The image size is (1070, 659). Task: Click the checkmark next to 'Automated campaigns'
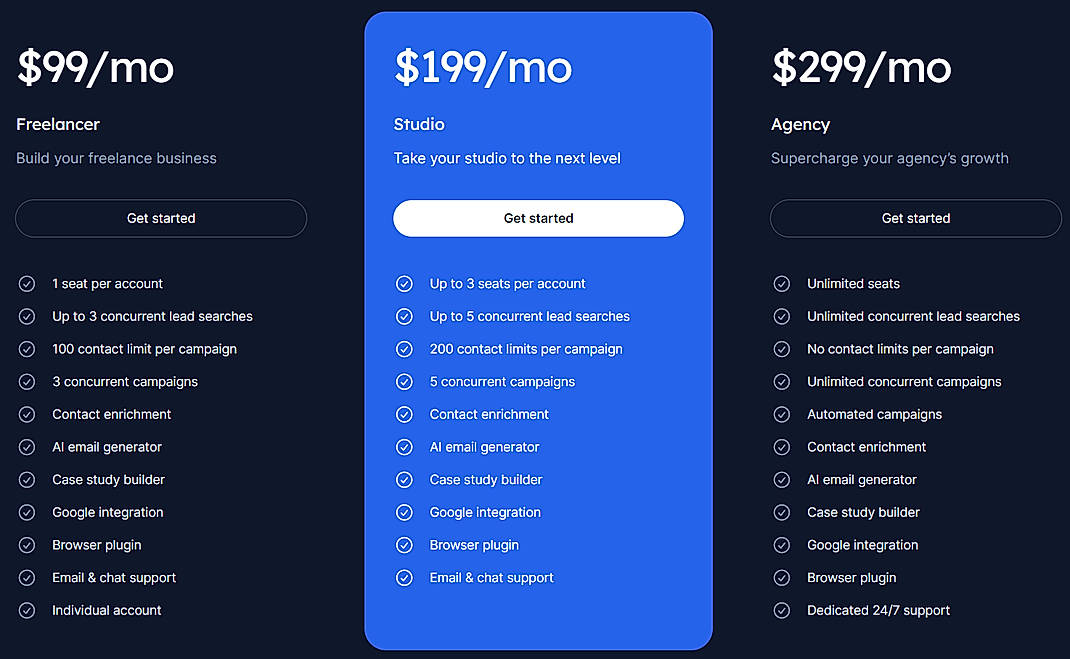pos(781,414)
